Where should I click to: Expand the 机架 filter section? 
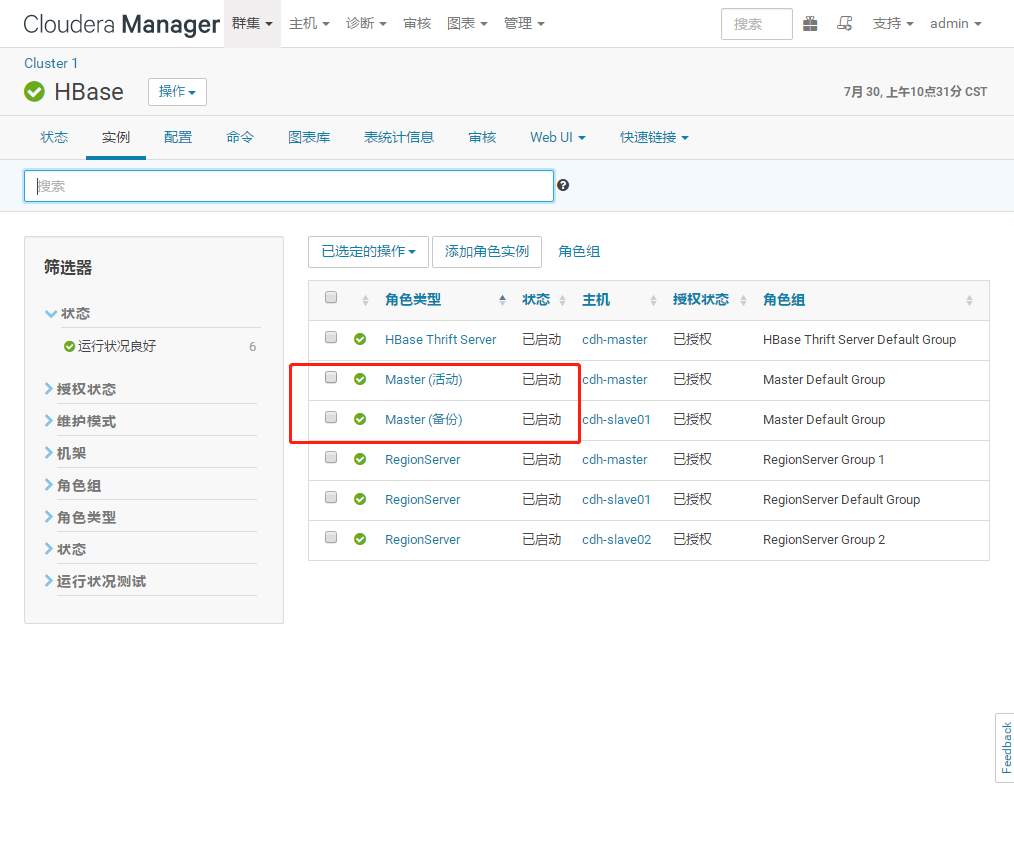click(x=65, y=454)
